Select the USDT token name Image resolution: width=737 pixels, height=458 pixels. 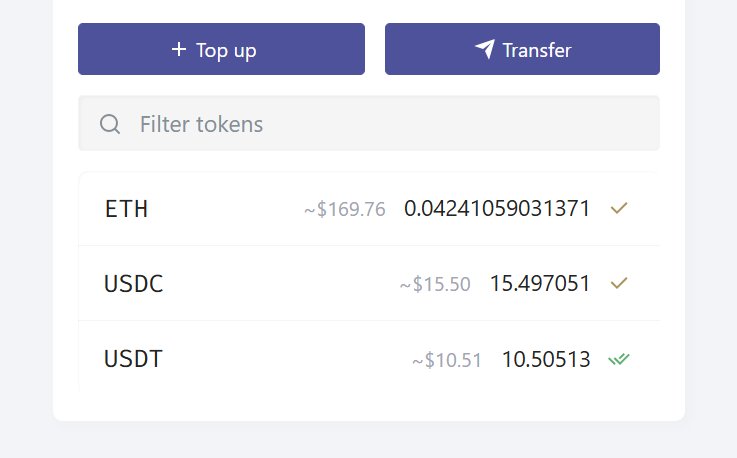pyautogui.click(x=133, y=359)
